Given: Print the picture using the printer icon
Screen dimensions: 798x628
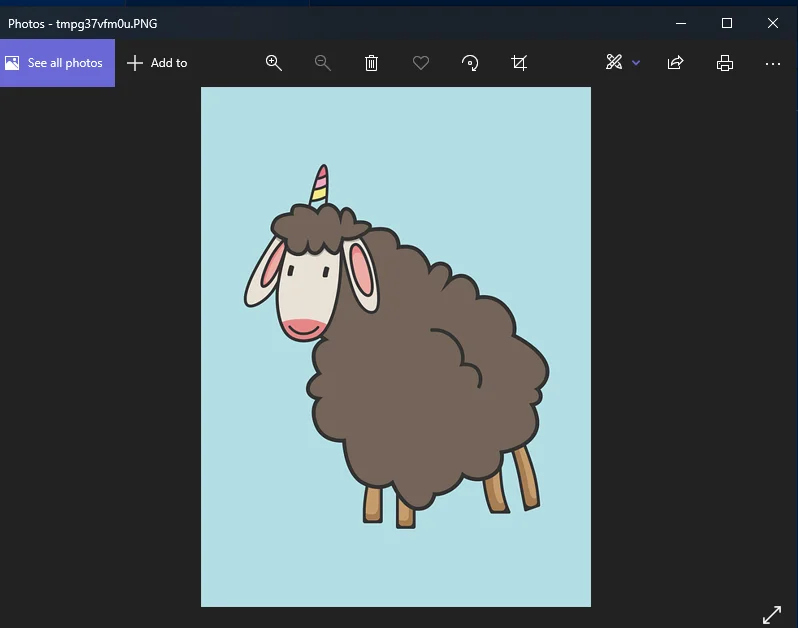Looking at the screenshot, I should point(725,63).
